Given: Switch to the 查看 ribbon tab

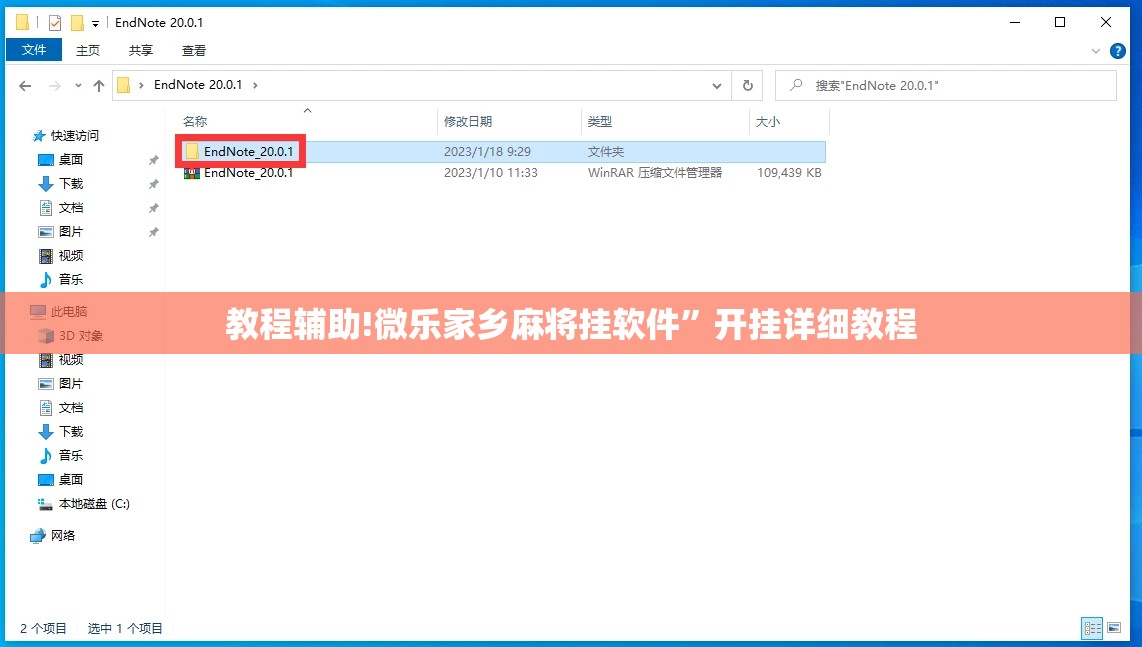Looking at the screenshot, I should [194, 50].
